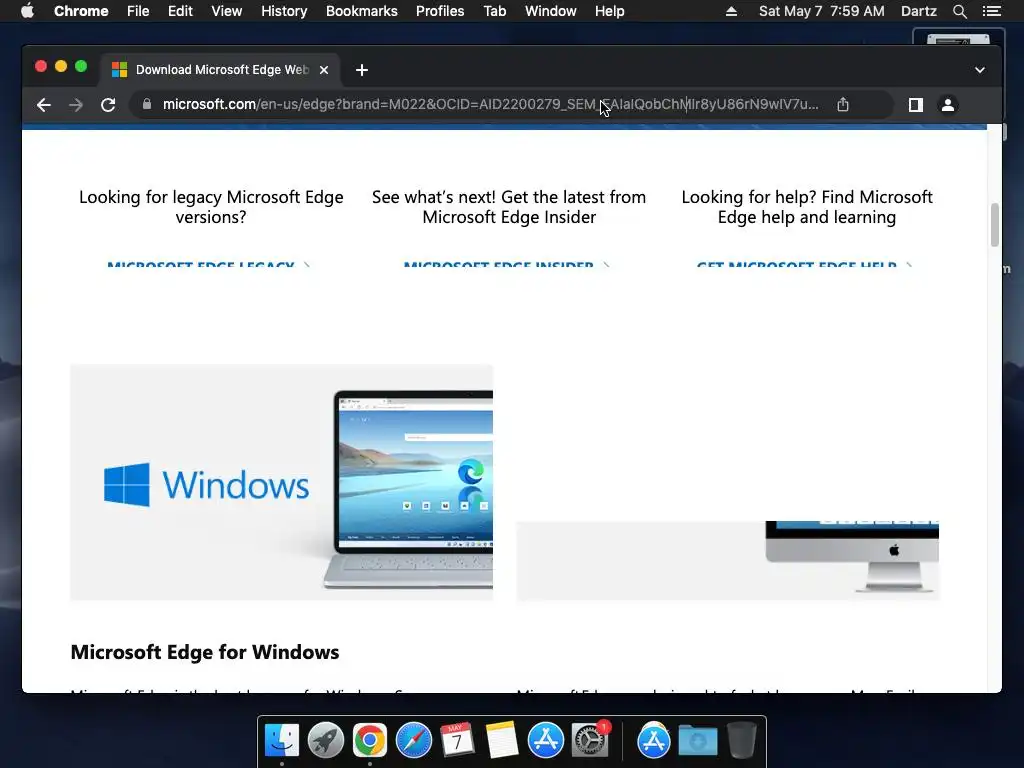Open the Edit menu
The image size is (1024, 768).
point(180,11)
